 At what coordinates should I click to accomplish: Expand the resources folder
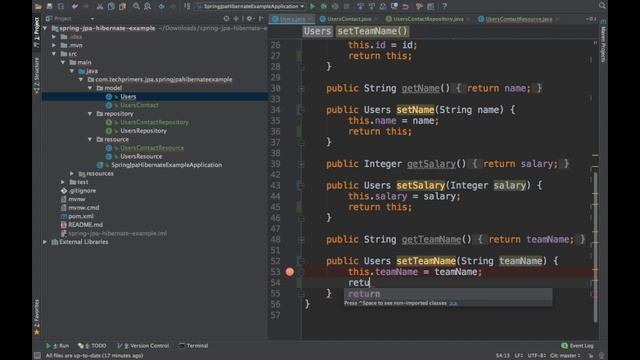pyautogui.click(x=72, y=173)
